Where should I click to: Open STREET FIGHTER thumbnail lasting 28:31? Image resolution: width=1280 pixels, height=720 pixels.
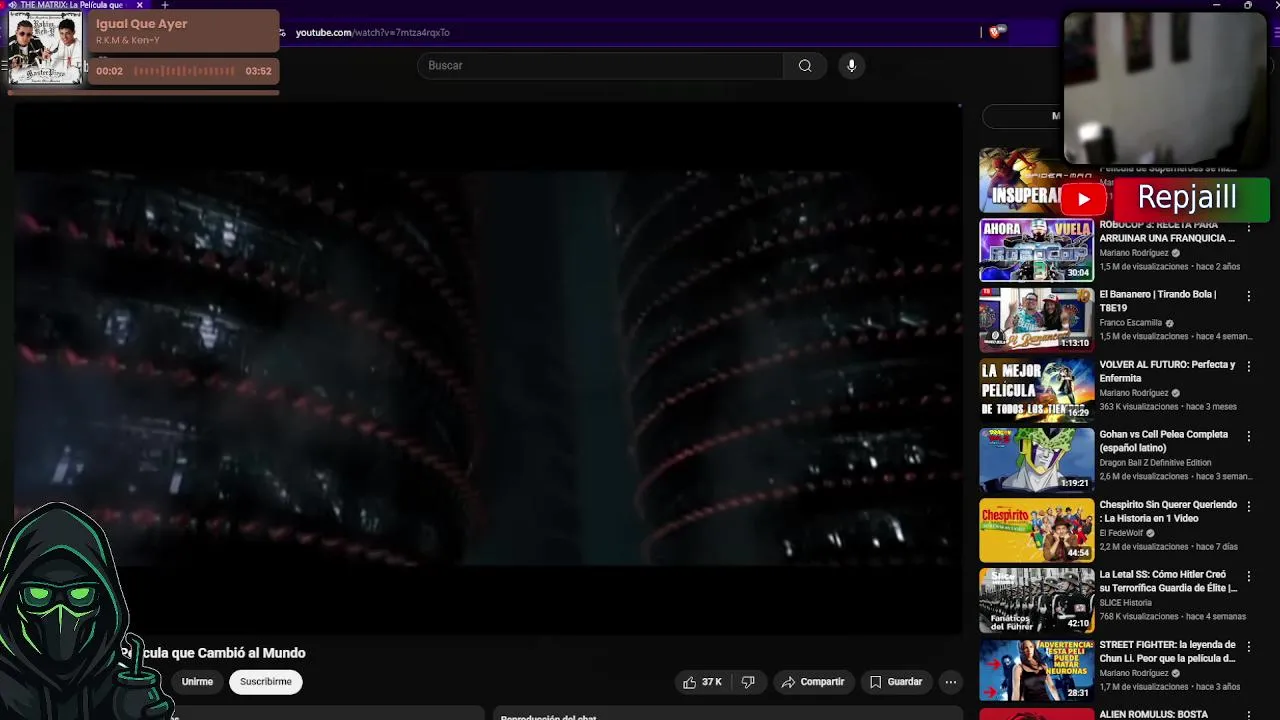coord(1037,670)
